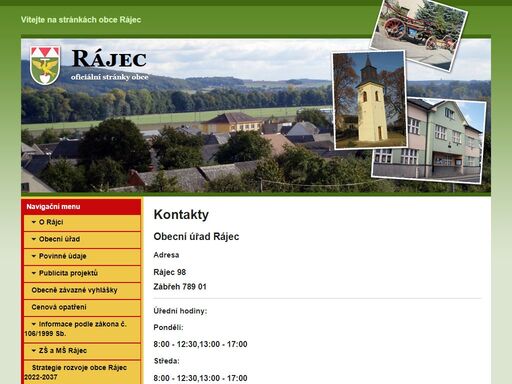The height and width of the screenshot is (384, 512).
Task: Select the Publicita projektů menu item
Action: click(82, 273)
